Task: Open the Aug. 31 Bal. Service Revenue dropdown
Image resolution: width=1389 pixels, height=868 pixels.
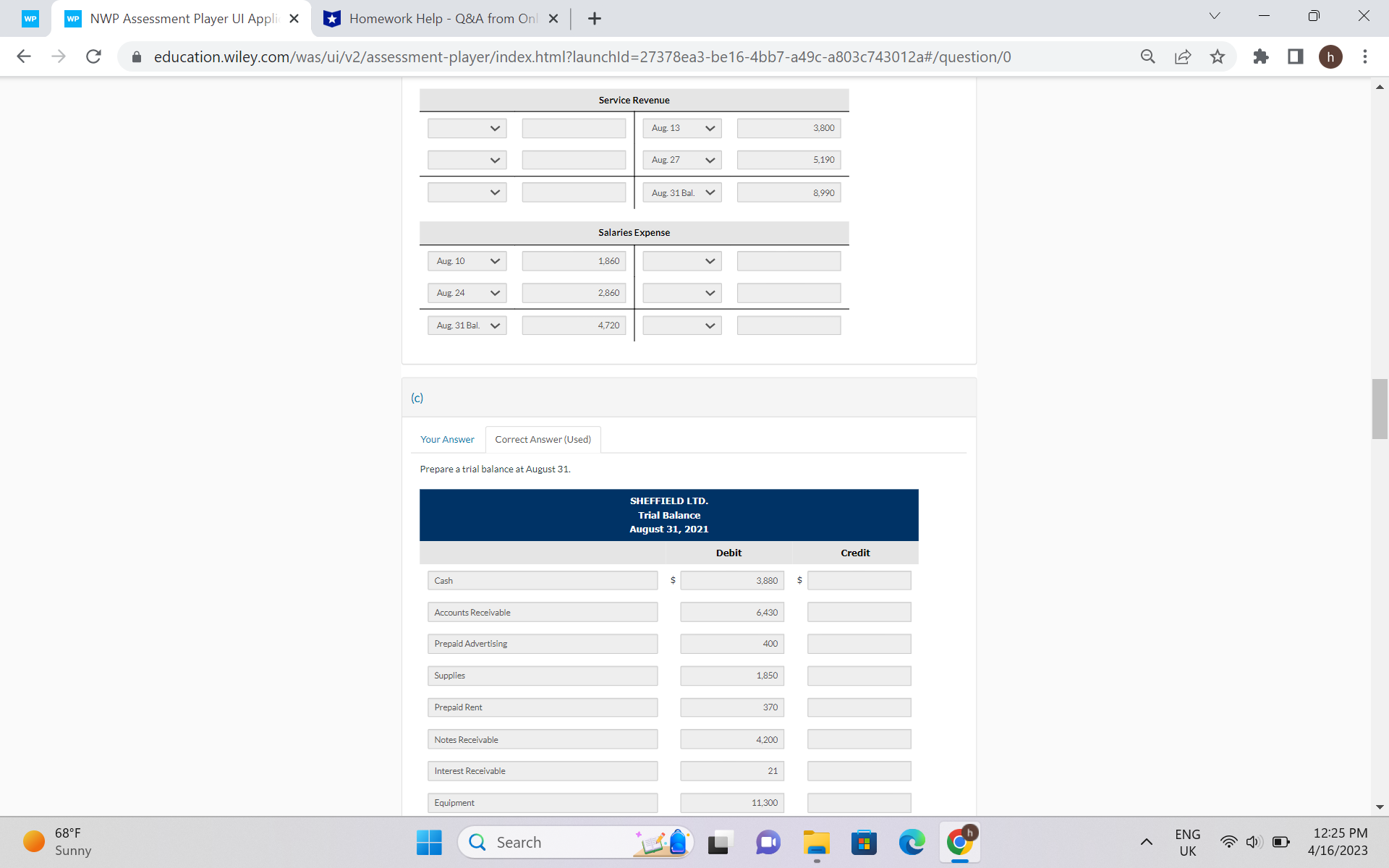Action: click(682, 192)
